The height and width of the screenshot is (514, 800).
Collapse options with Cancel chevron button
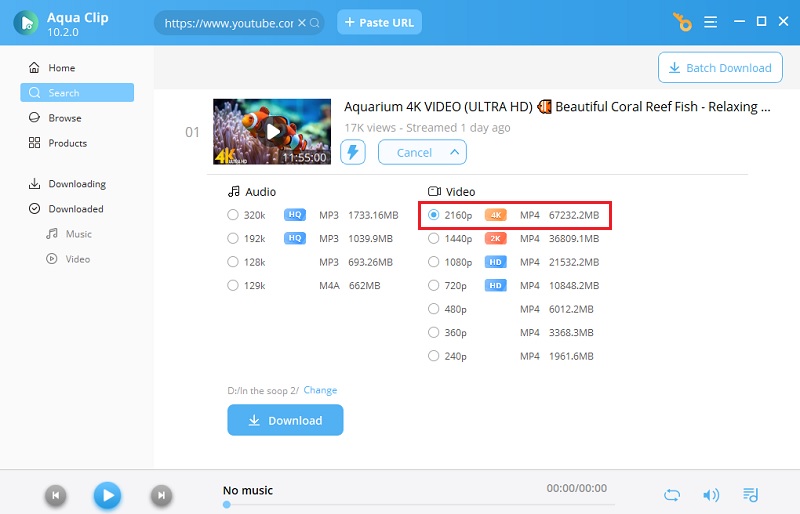coord(422,152)
